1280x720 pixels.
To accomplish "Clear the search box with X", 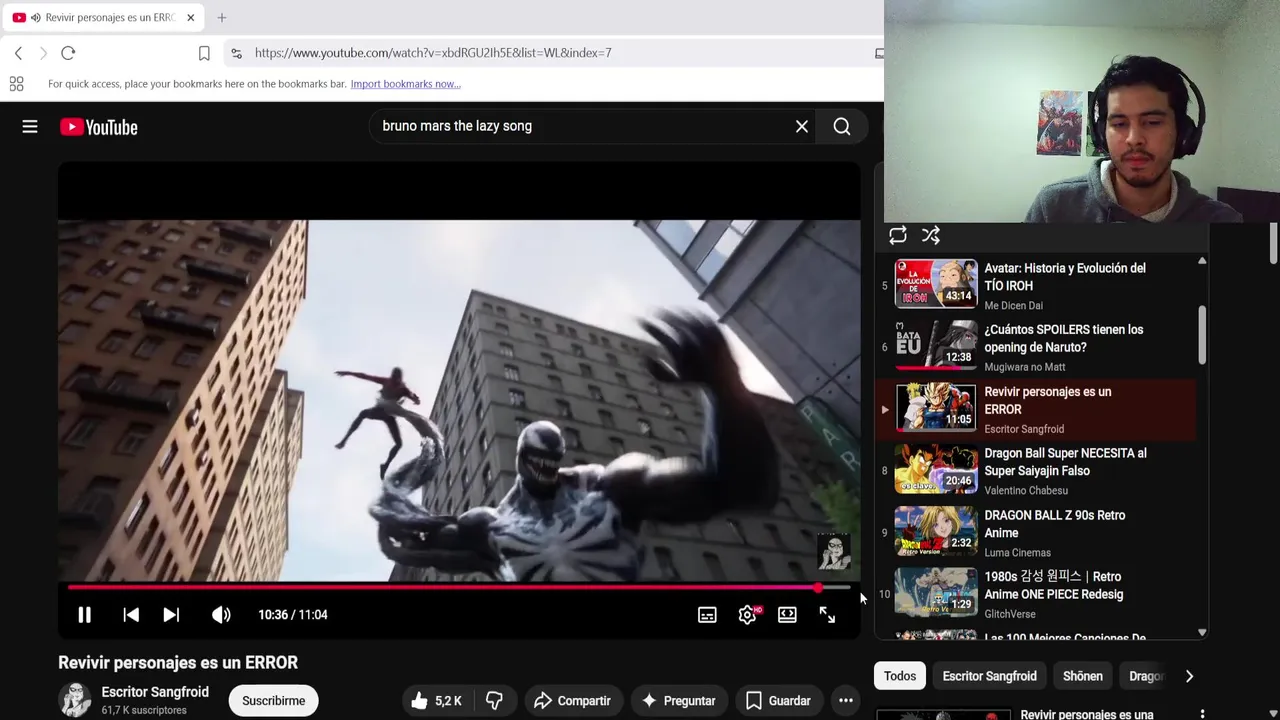I will pos(802,126).
